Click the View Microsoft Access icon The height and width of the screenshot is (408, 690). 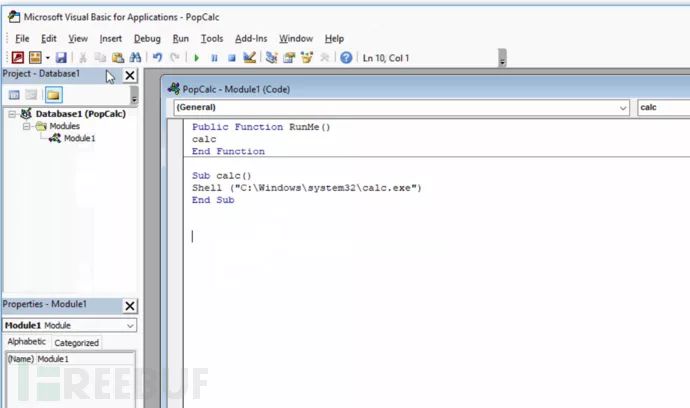tap(18, 58)
